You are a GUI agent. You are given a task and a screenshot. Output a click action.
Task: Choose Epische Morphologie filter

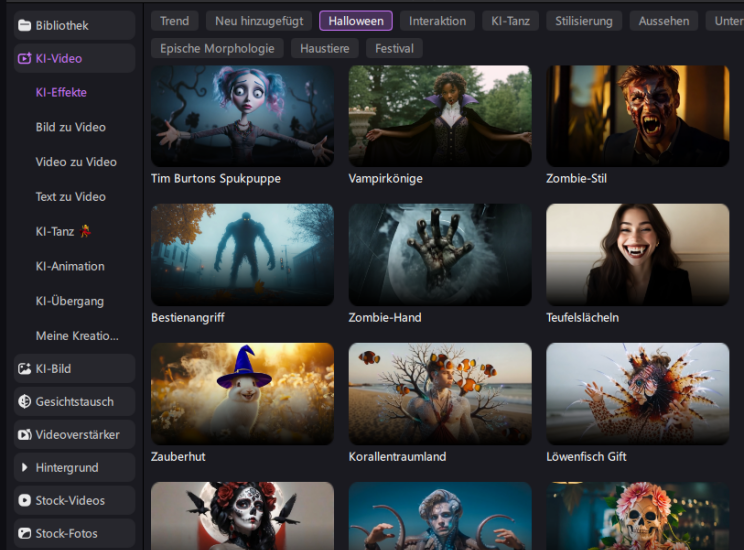tap(217, 48)
